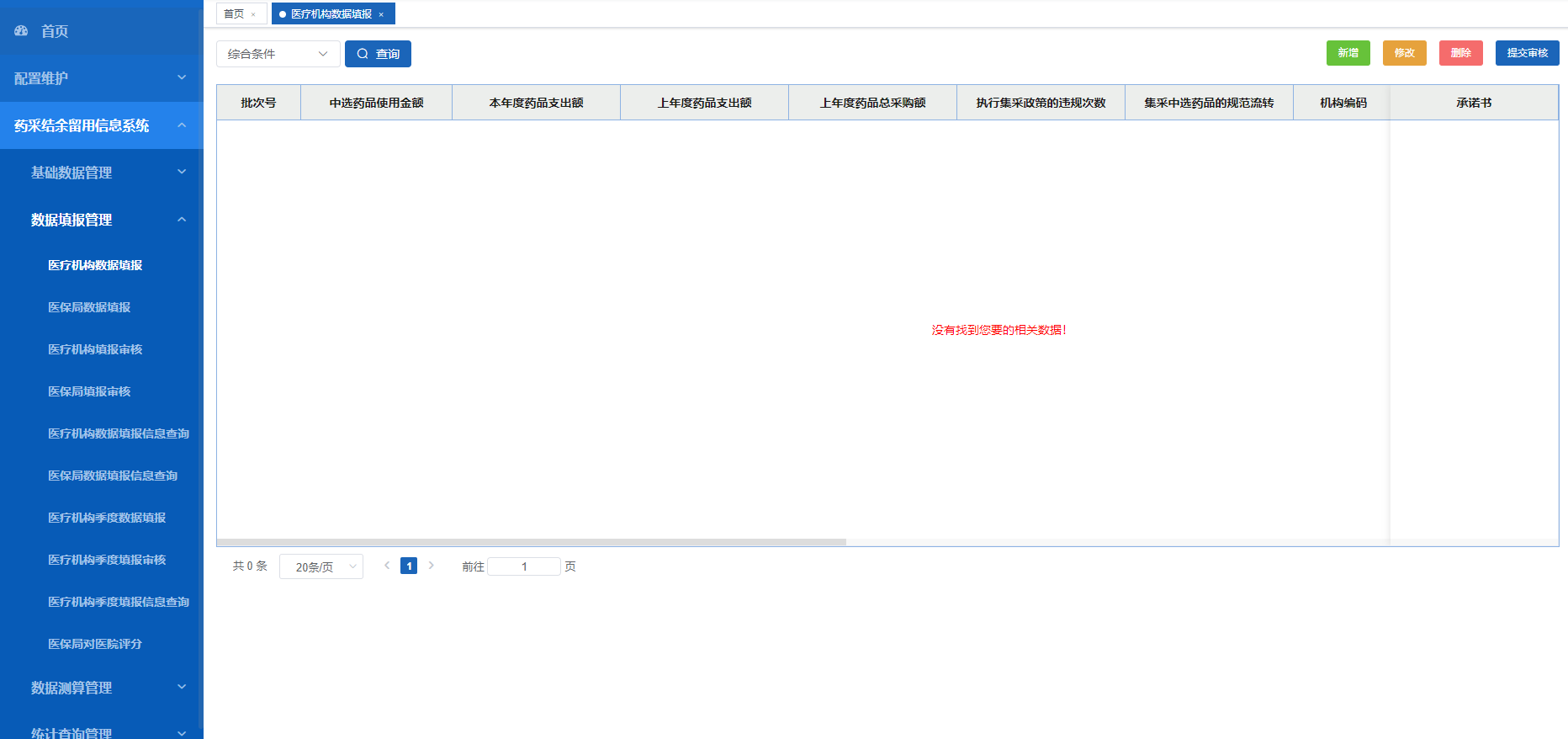Open 医疗机构季度填报审核 menu item

(x=107, y=560)
